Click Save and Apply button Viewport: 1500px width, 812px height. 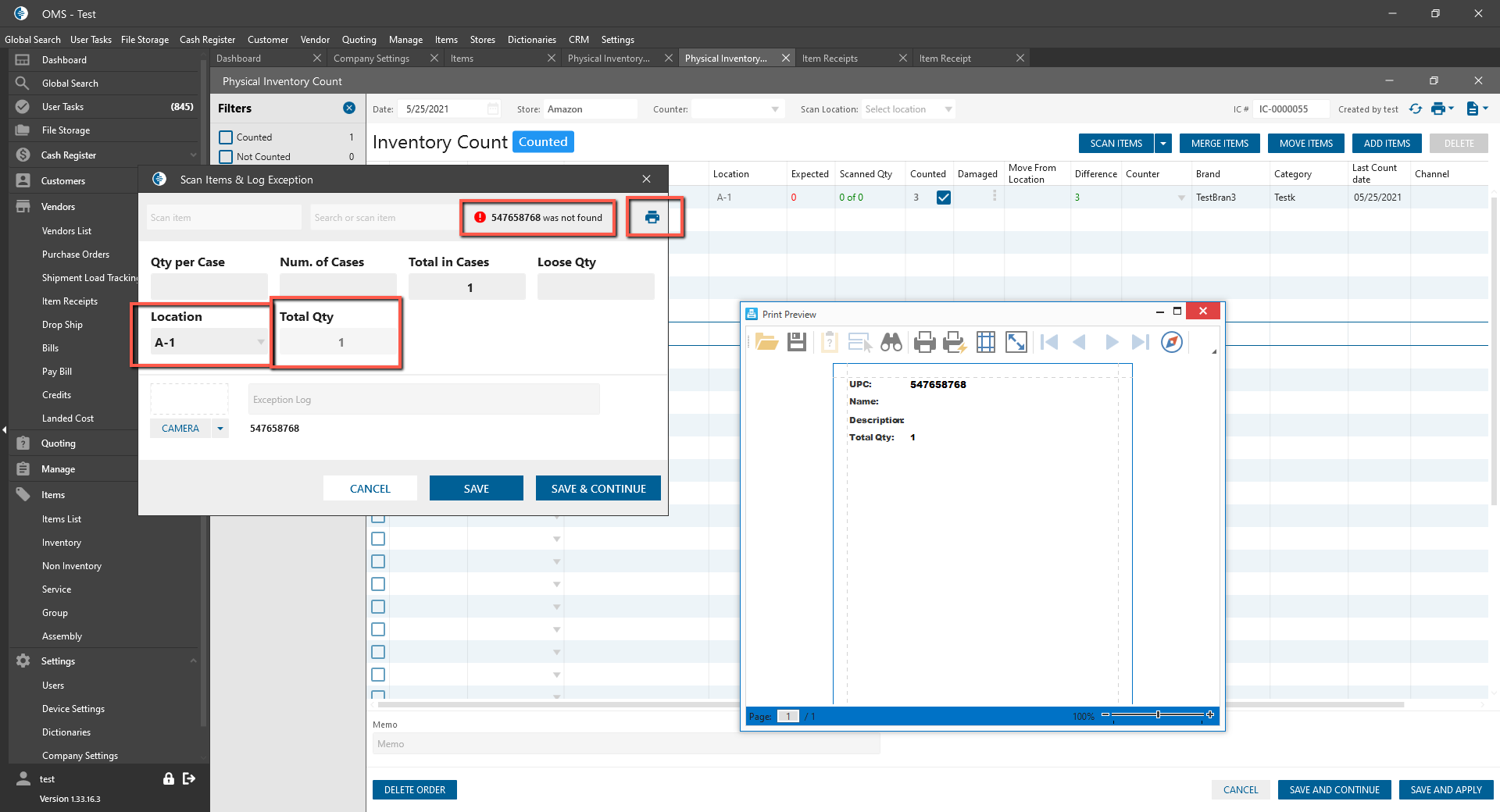1446,790
